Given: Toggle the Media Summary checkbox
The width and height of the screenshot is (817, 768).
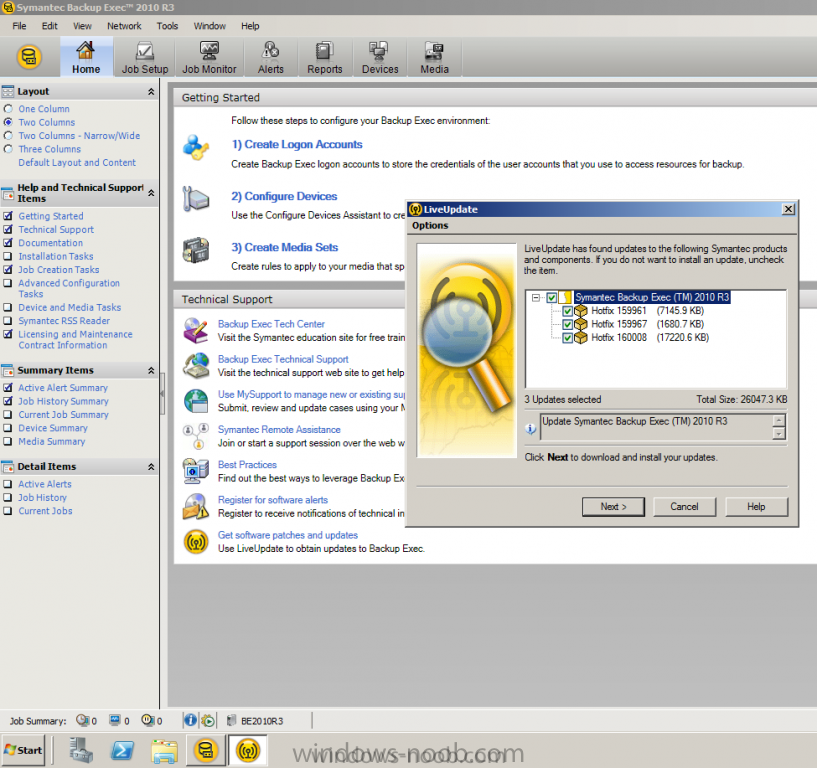Looking at the screenshot, I should [8, 441].
